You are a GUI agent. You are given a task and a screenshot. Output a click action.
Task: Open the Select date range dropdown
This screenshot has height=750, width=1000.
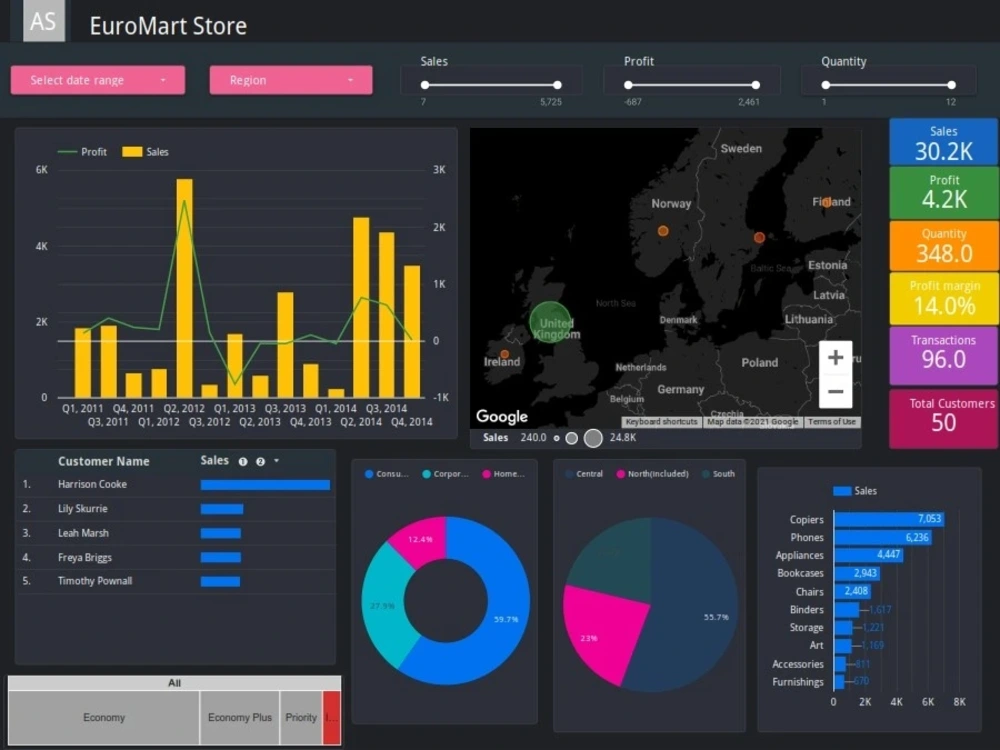pyautogui.click(x=97, y=80)
